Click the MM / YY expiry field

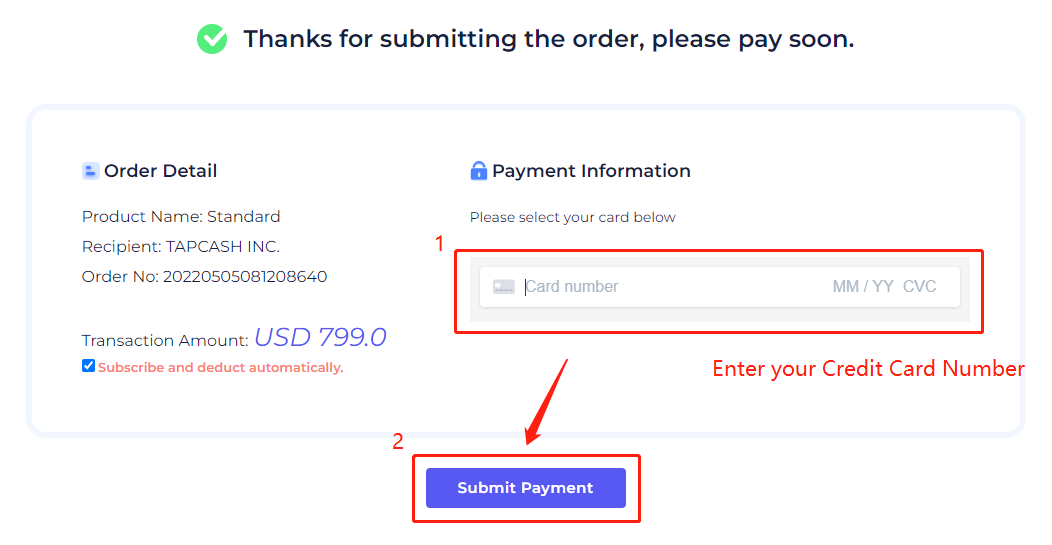point(863,287)
